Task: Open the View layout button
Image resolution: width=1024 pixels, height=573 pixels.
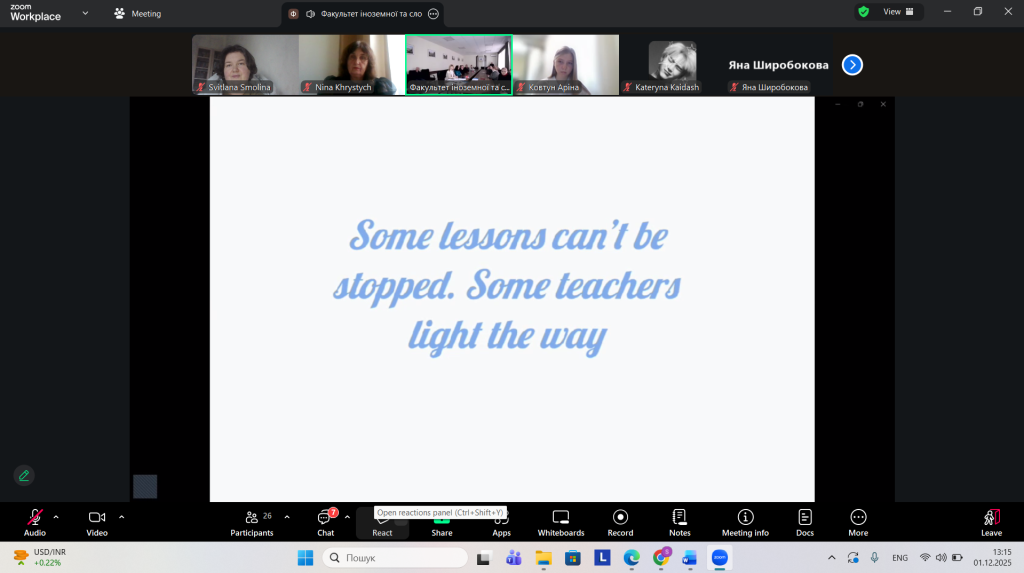Action: point(899,12)
